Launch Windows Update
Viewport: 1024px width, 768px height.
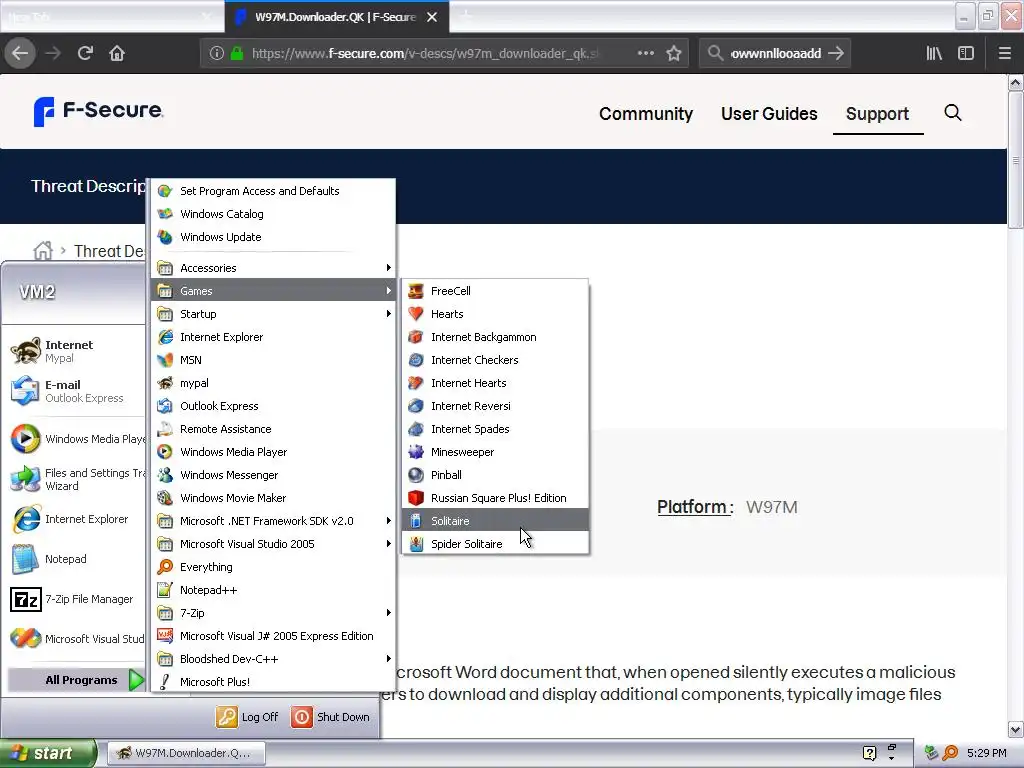click(x=273, y=236)
